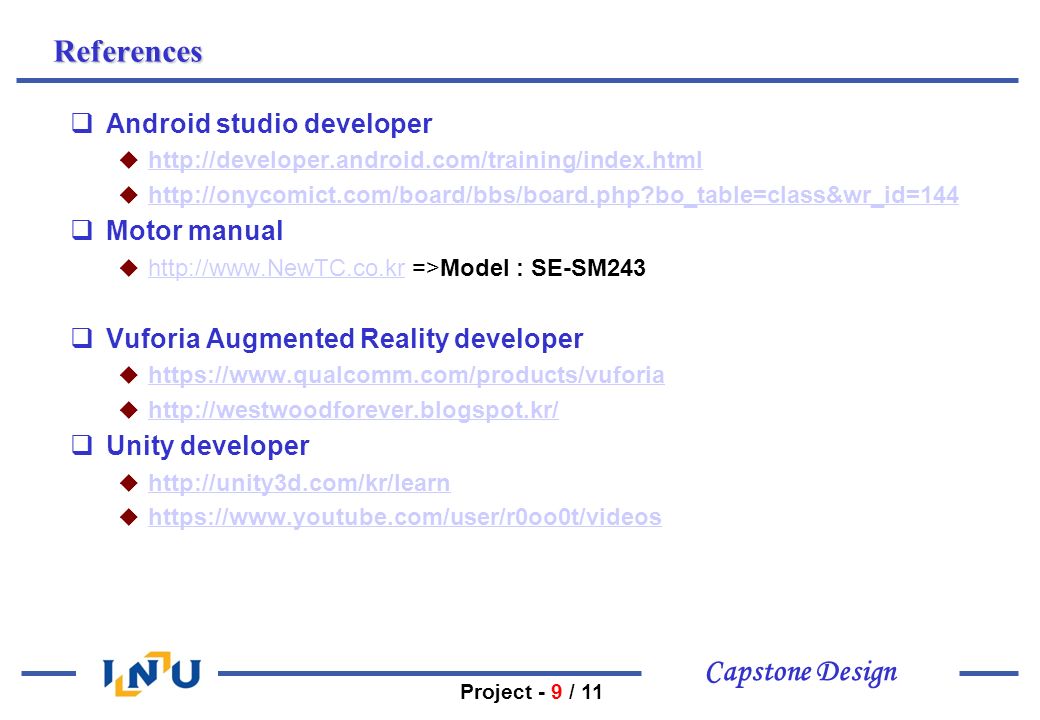Click the diamond bullet before onycomict.com link
Screen dimensions: 1040x720
pos(129,195)
